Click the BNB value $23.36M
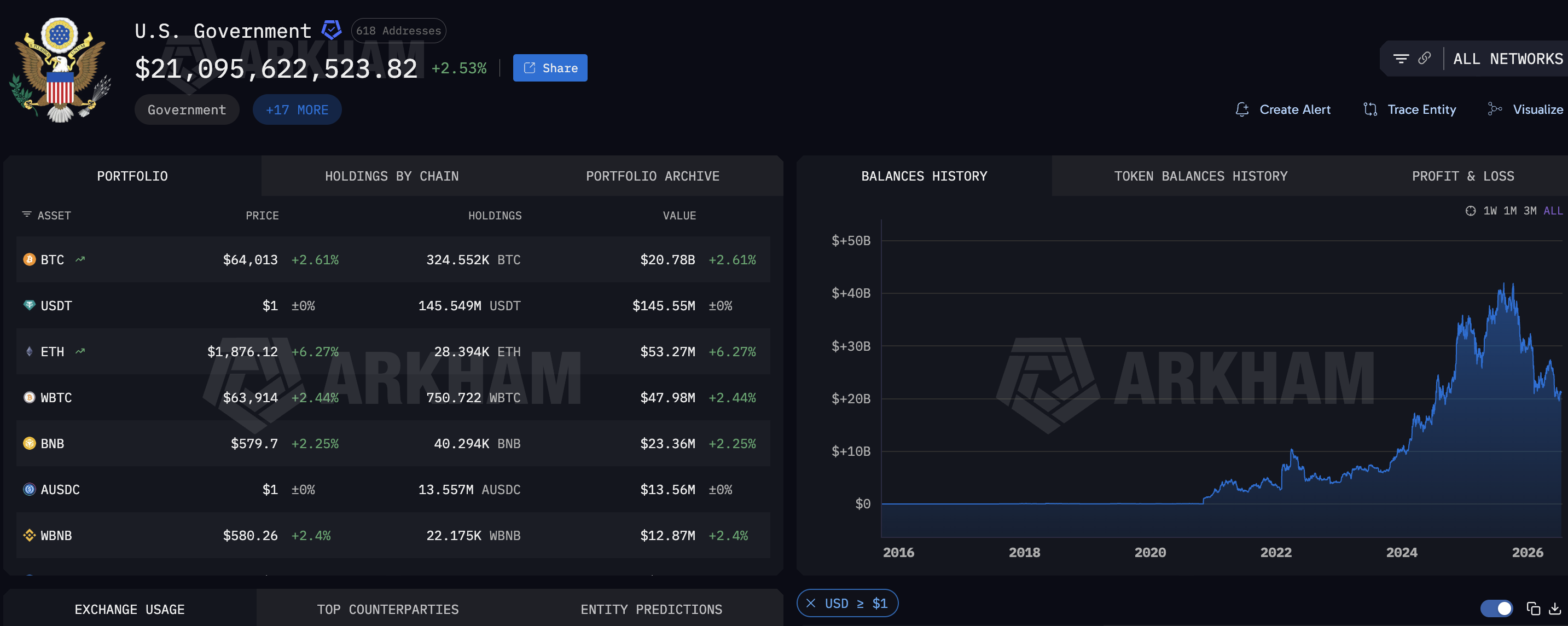The height and width of the screenshot is (626, 1568). pos(667,443)
